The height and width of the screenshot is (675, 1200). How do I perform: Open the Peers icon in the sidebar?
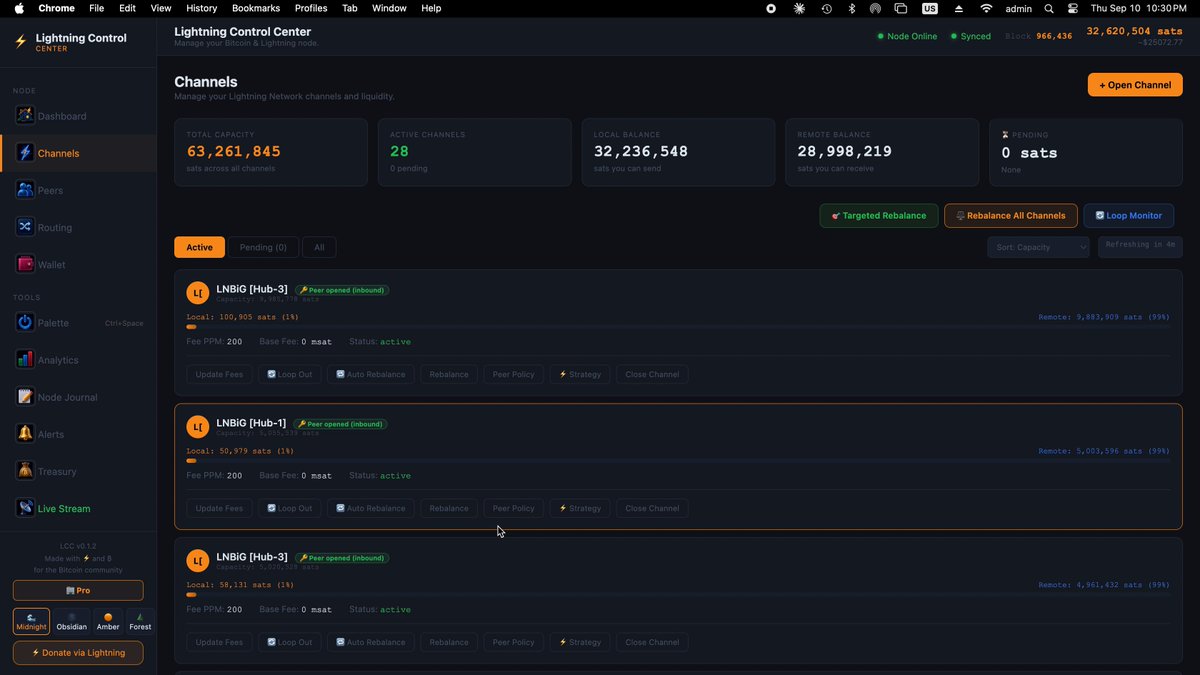pyautogui.click(x=25, y=190)
